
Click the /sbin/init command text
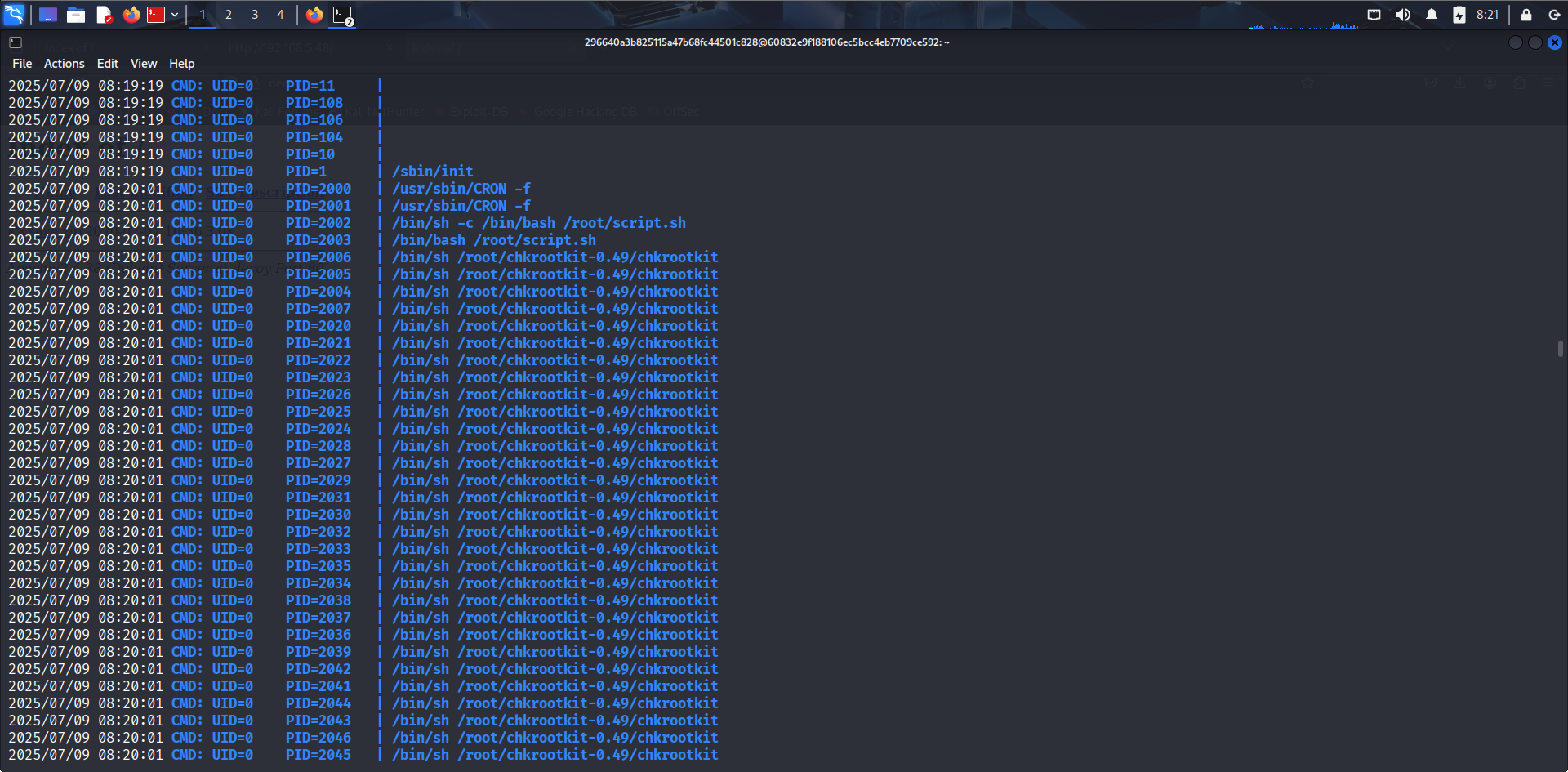pos(433,172)
